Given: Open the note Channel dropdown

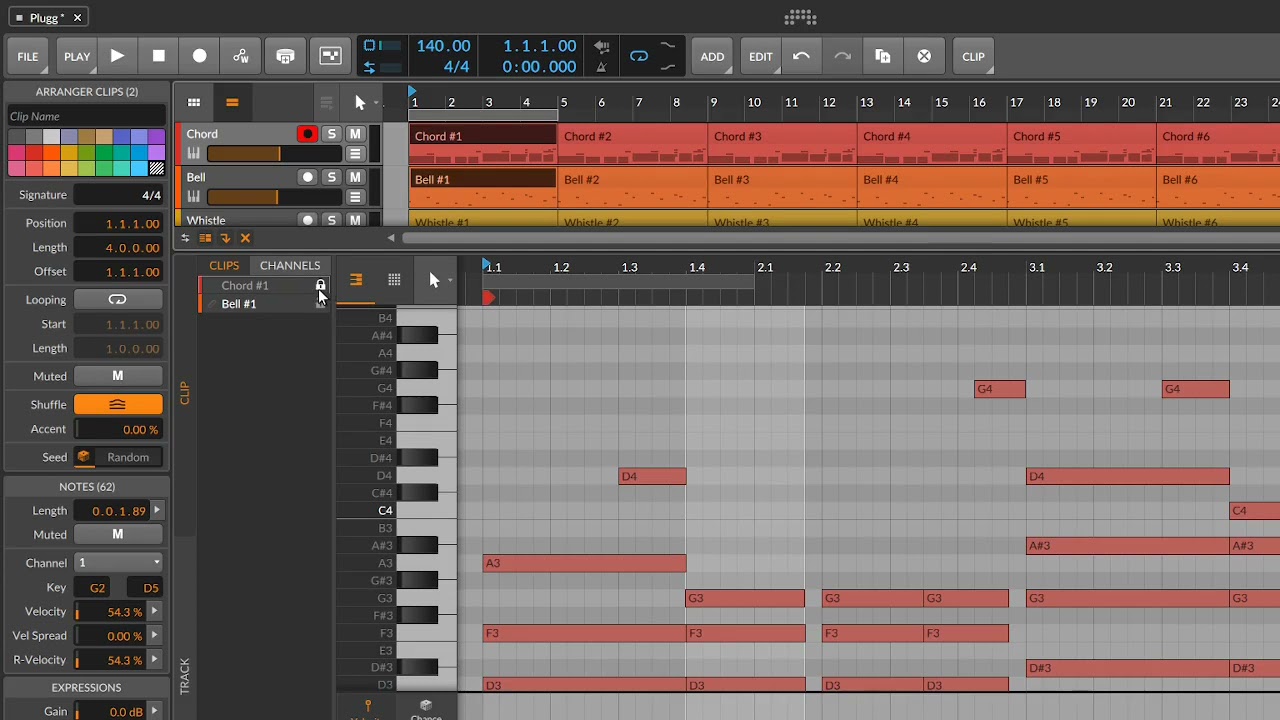Looking at the screenshot, I should [x=118, y=563].
